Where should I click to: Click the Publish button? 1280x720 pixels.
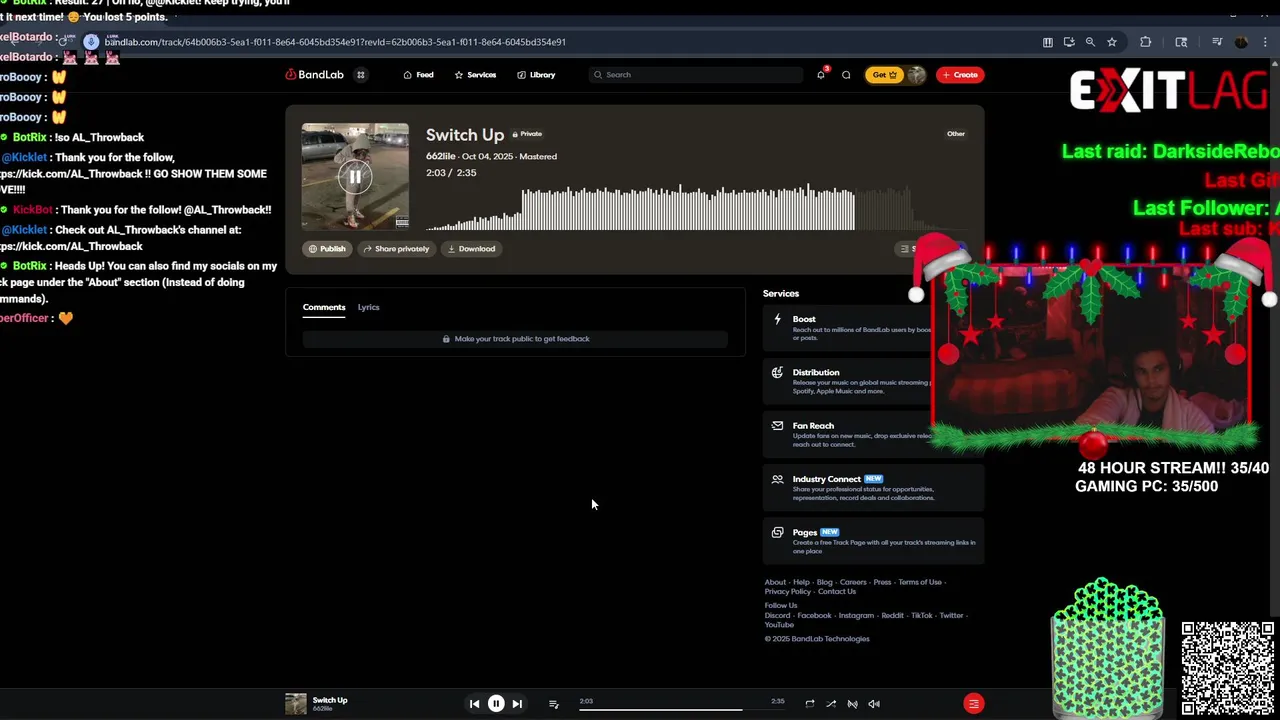click(327, 249)
